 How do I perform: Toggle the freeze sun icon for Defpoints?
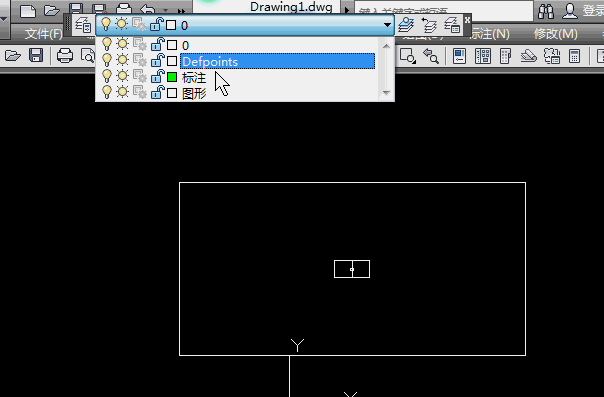pos(122,60)
